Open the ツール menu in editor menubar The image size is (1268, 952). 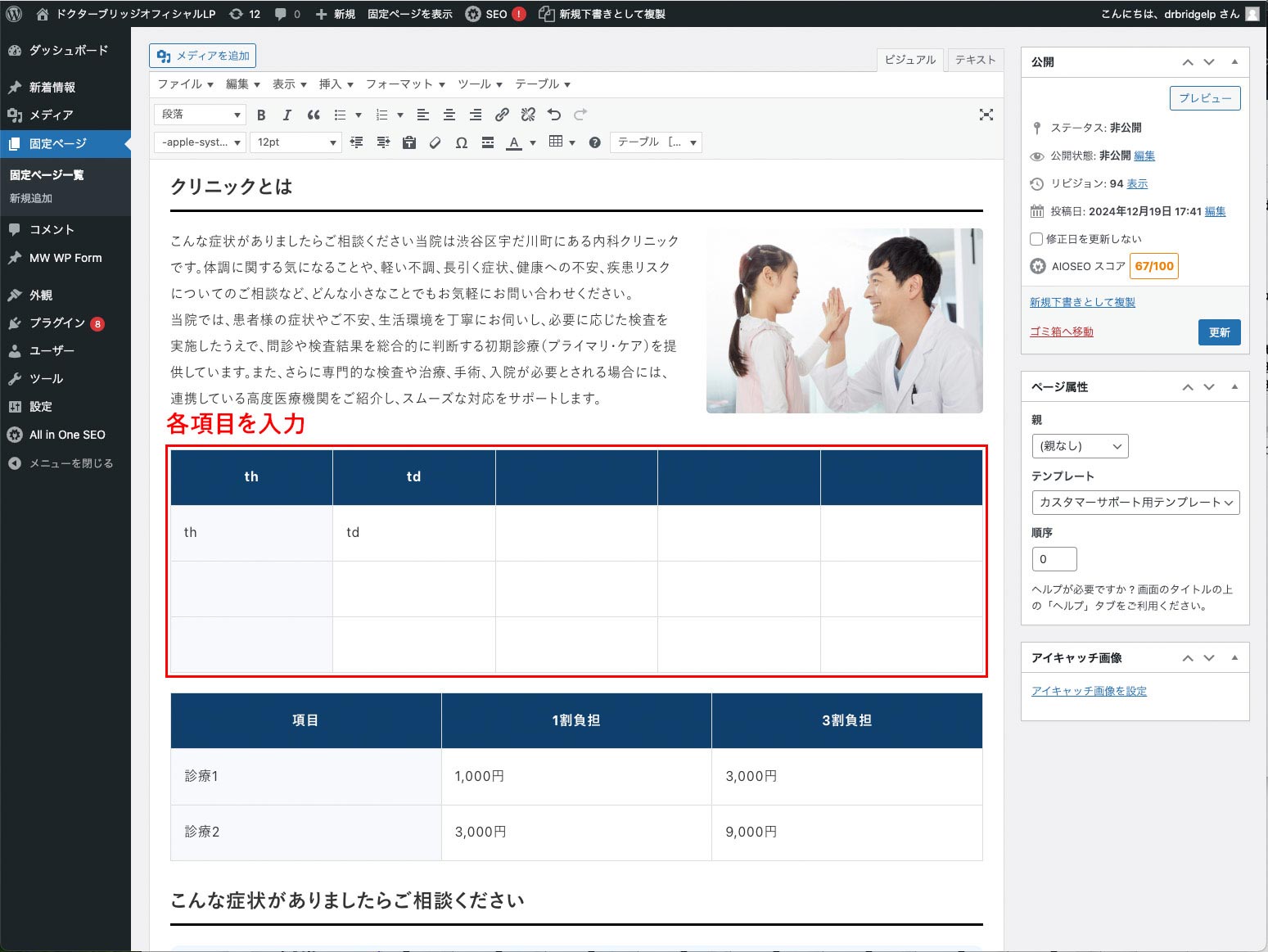point(480,84)
